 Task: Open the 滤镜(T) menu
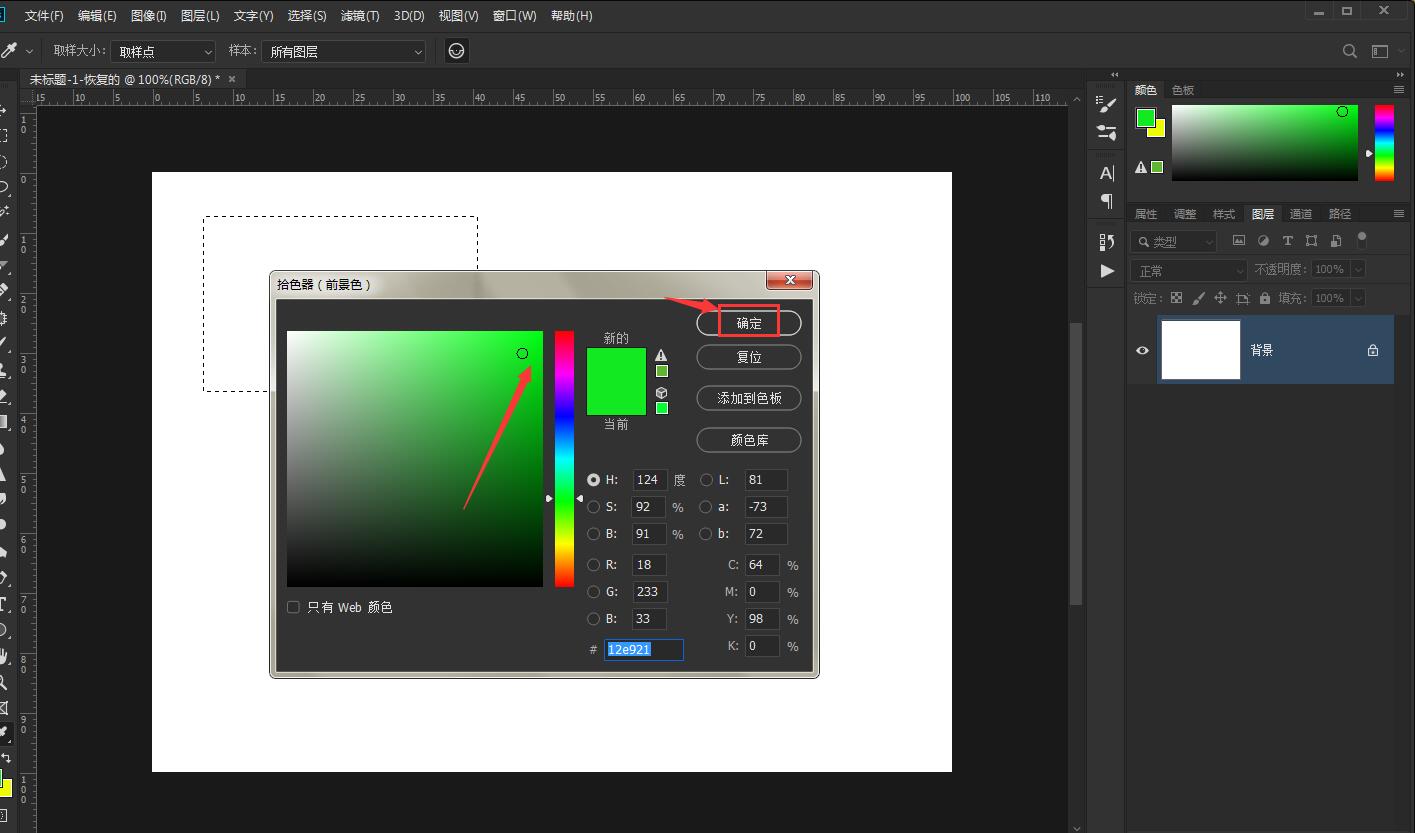[x=360, y=16]
